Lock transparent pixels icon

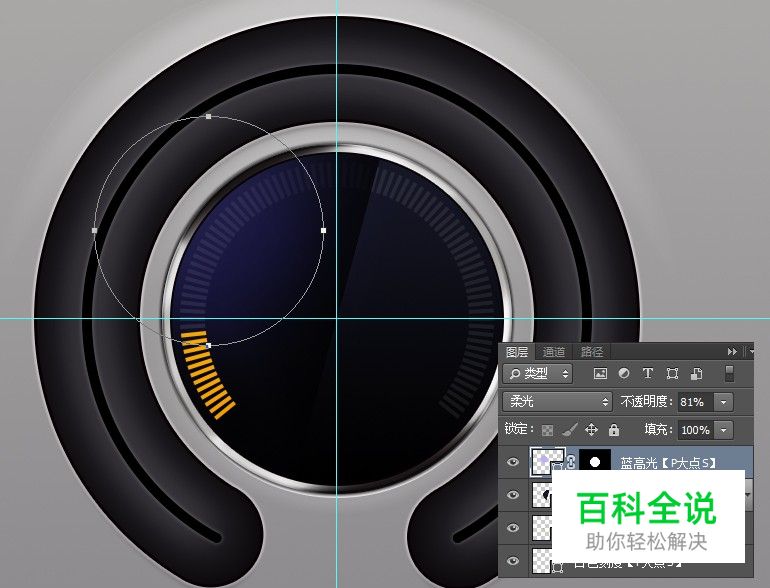[x=547, y=430]
